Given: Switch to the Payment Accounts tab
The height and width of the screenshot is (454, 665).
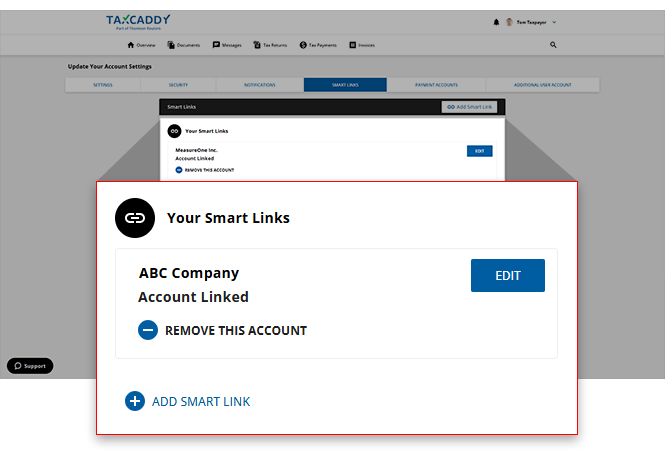Looking at the screenshot, I should tap(436, 85).
